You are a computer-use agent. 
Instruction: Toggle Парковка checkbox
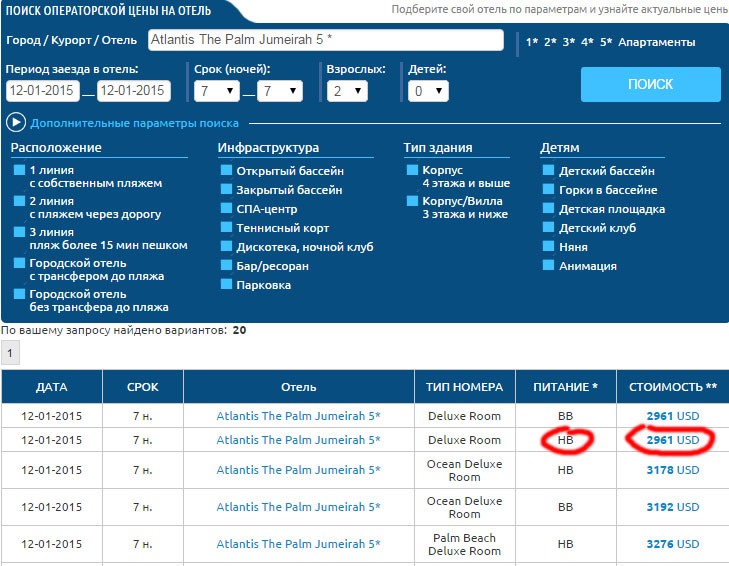226,284
